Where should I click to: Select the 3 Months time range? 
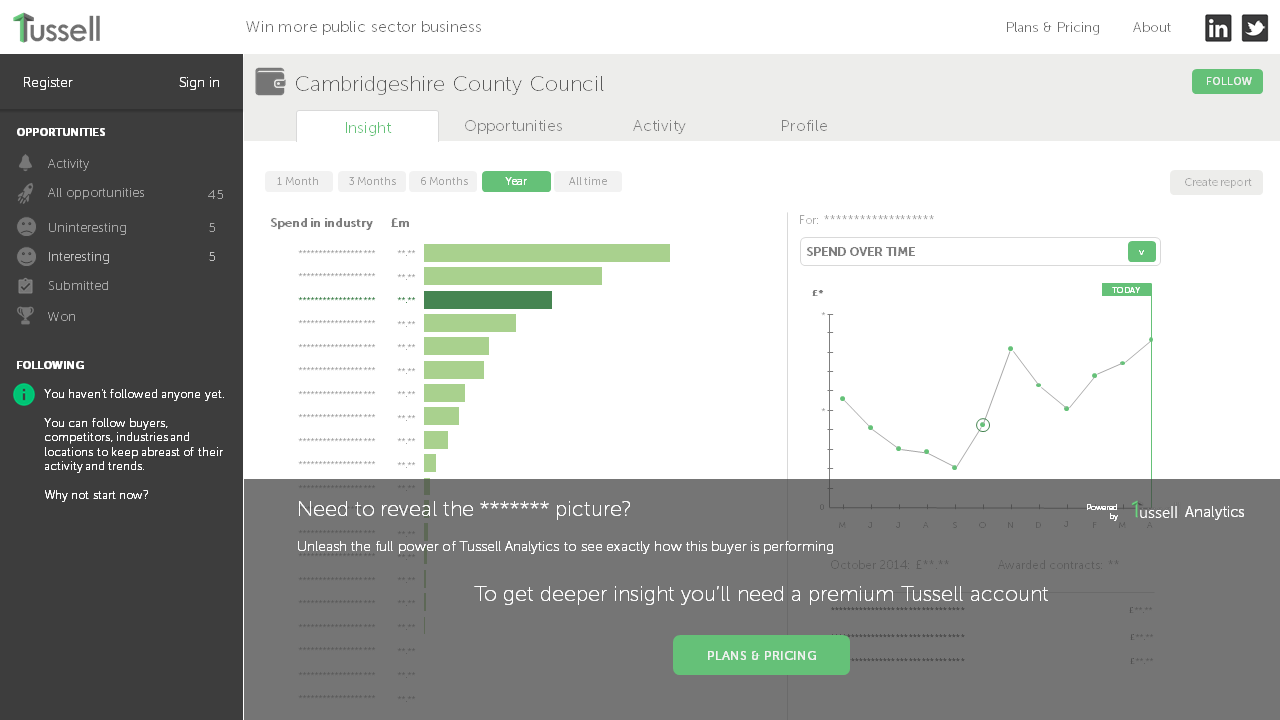point(372,182)
